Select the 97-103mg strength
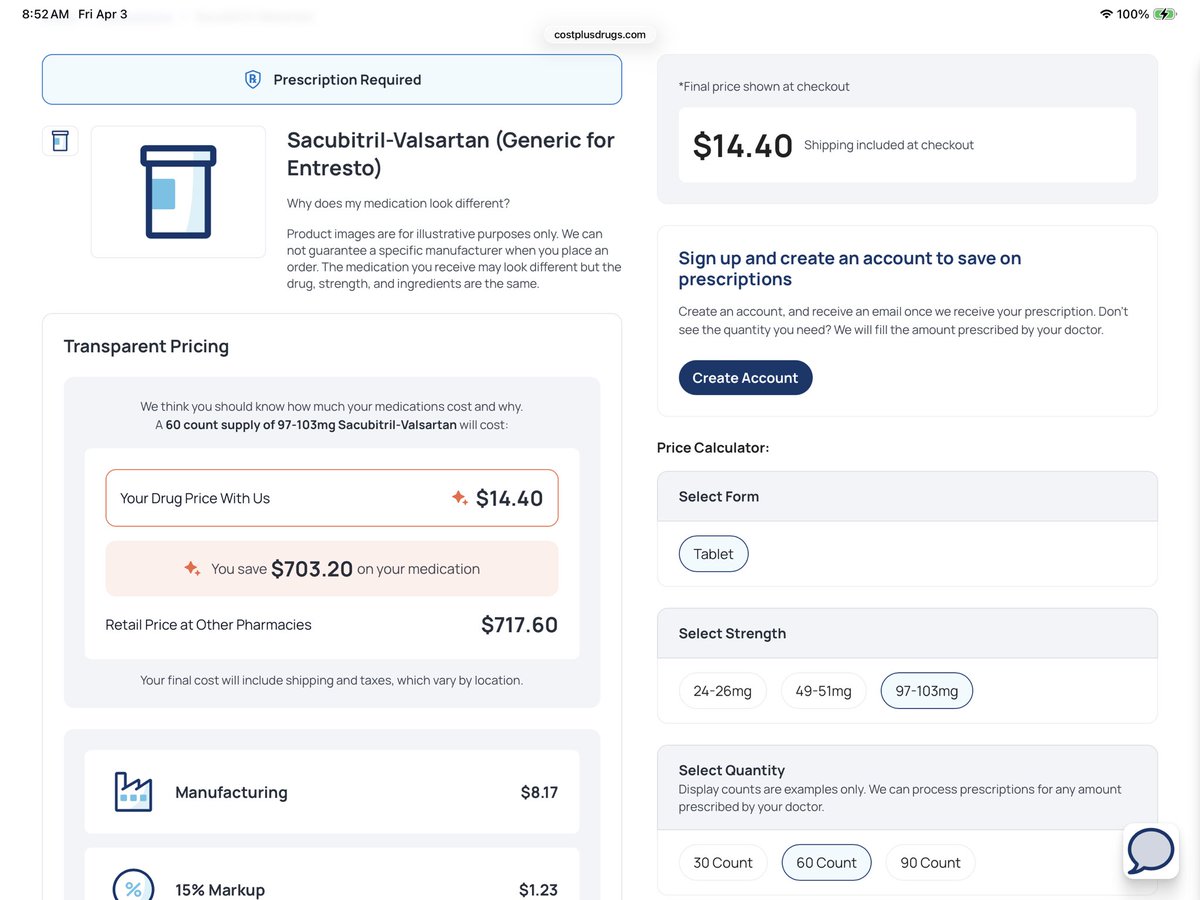This screenshot has width=1200, height=900. [x=926, y=691]
